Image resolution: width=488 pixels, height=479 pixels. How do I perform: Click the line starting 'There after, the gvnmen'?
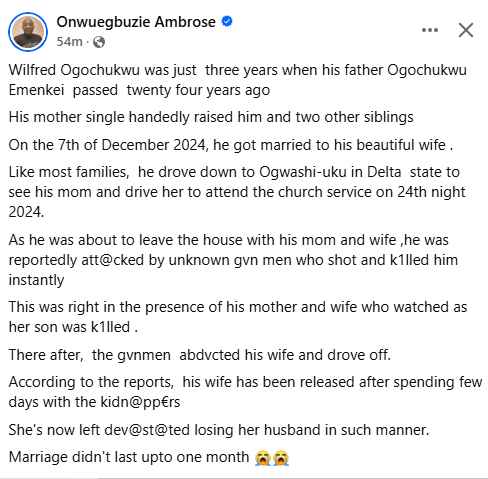200,355
